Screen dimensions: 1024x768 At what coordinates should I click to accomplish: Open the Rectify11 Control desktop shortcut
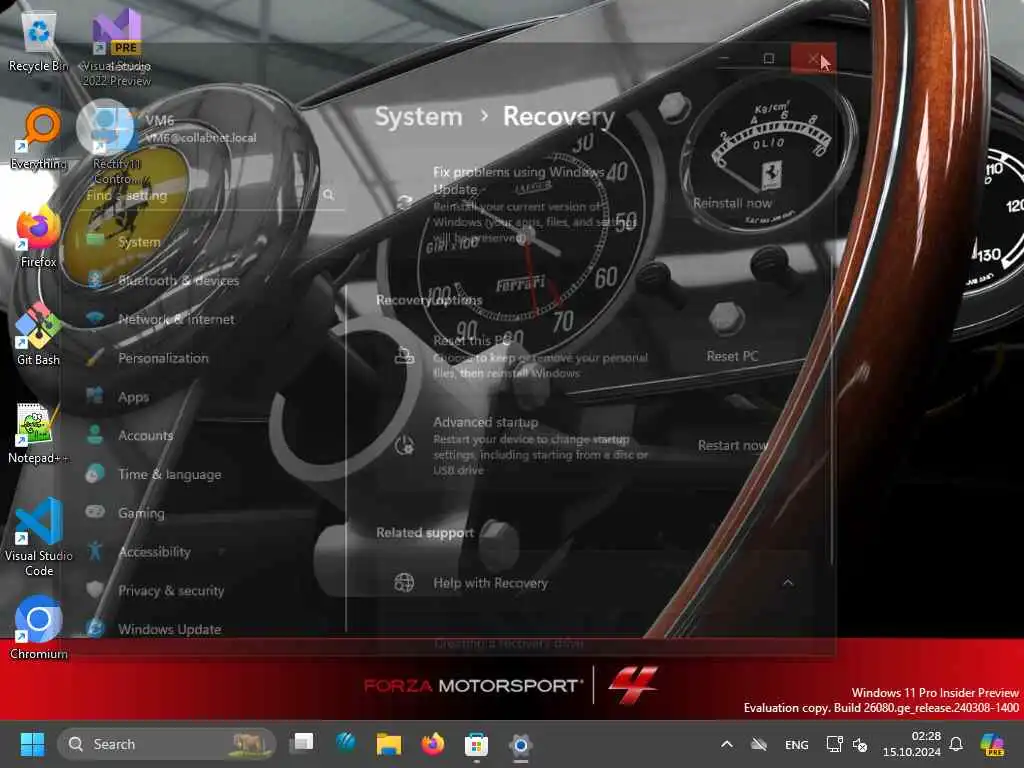[x=116, y=145]
